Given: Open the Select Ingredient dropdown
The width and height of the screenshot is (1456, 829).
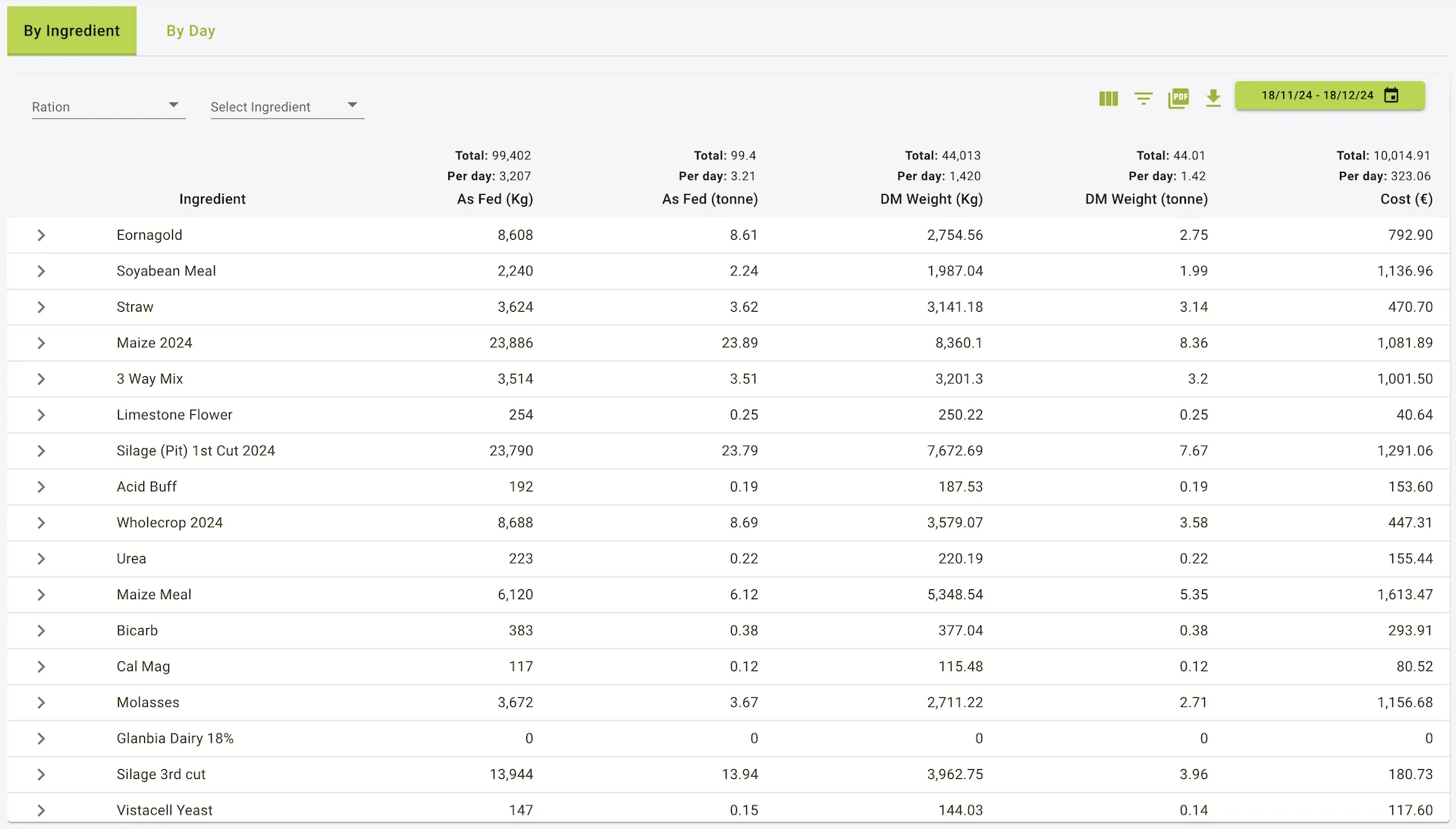Looking at the screenshot, I should coord(287,106).
